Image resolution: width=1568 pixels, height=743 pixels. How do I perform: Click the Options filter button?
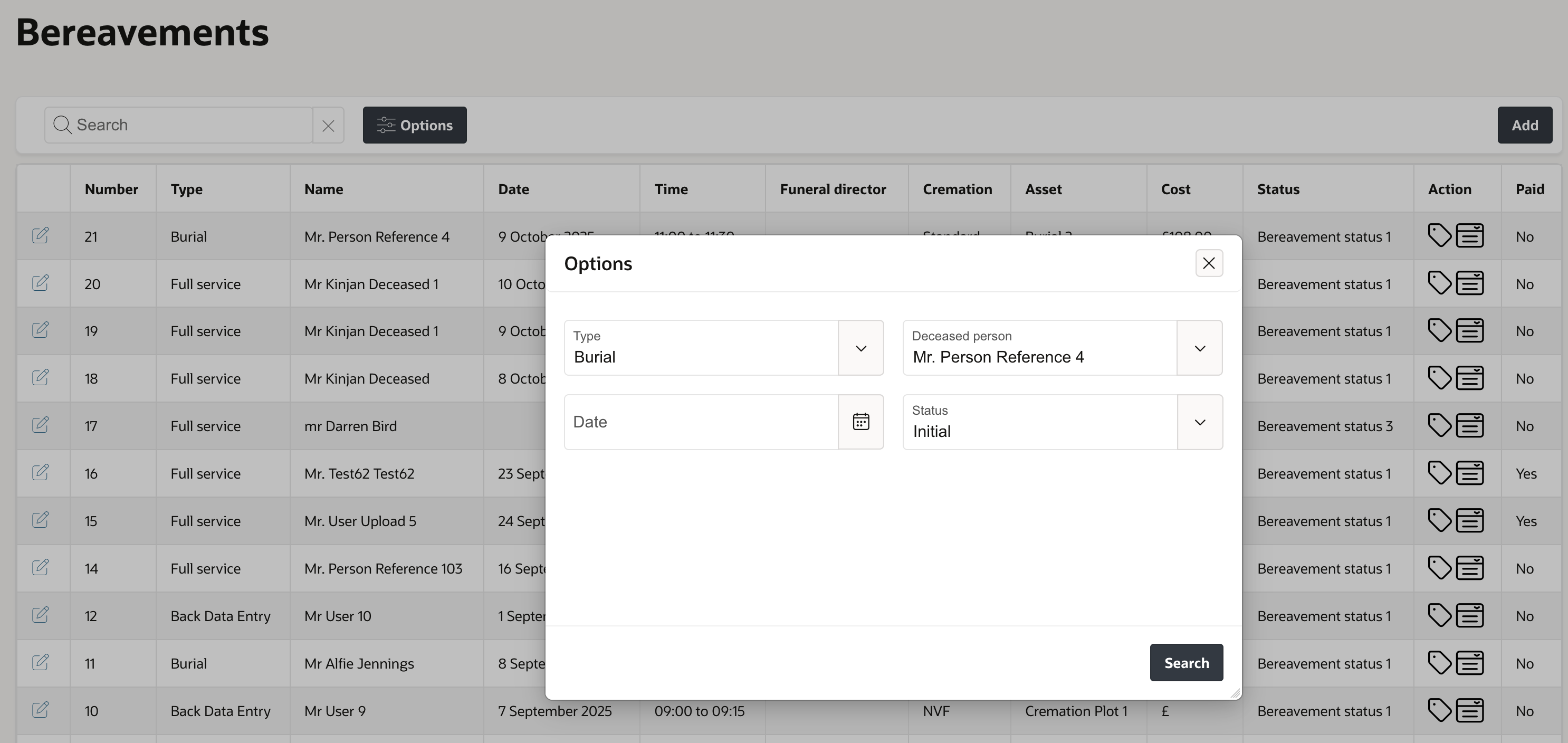415,126
